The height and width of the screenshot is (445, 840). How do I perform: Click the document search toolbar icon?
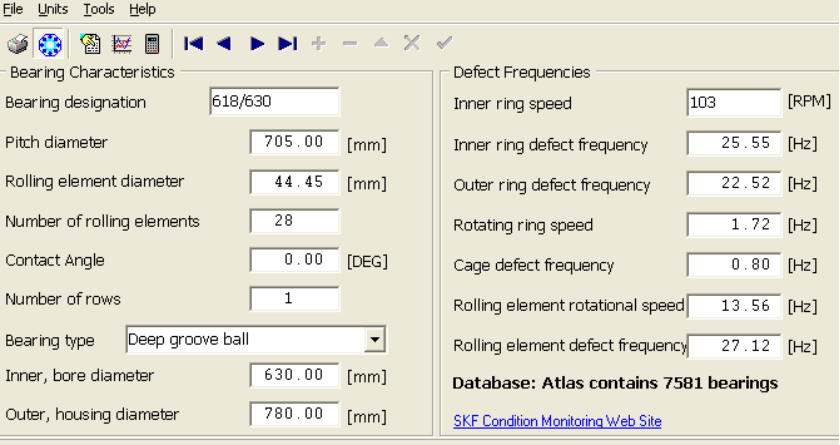91,44
